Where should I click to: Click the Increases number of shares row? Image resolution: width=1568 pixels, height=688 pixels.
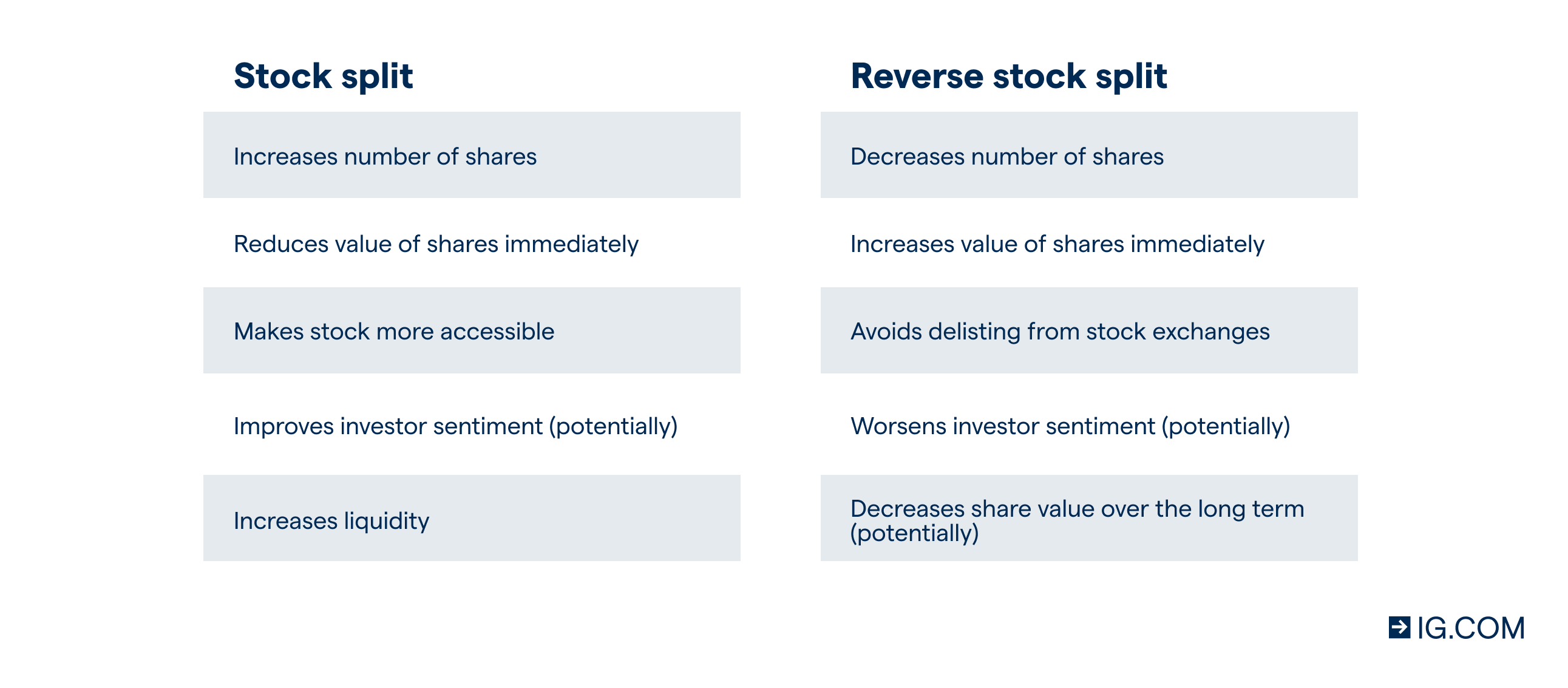tap(472, 155)
